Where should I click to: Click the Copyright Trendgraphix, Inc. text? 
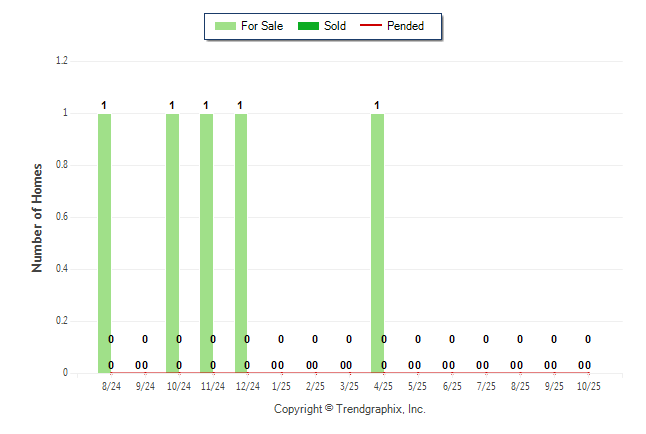350,409
